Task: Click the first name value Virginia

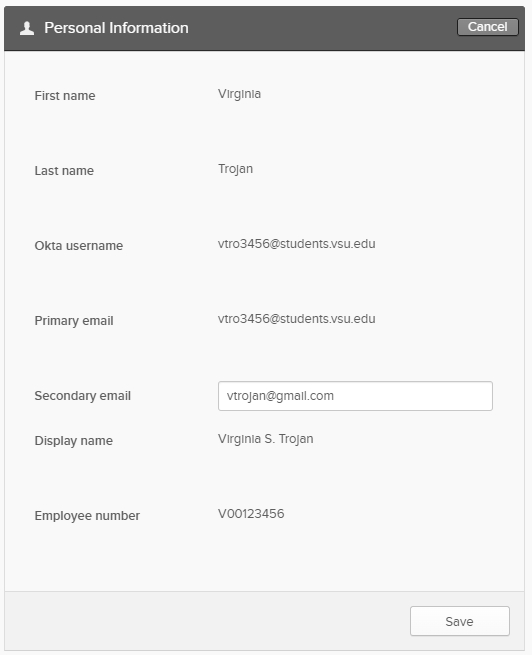Action: click(x=239, y=94)
